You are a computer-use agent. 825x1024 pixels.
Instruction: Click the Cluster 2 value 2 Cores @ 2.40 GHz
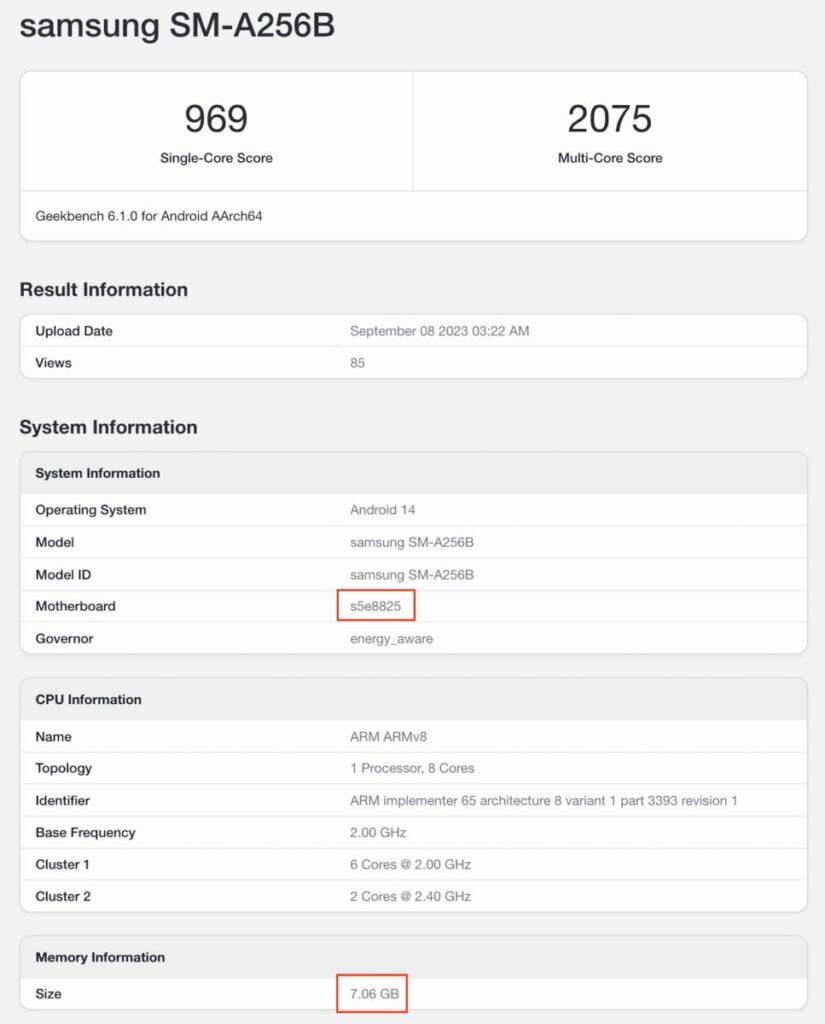coord(410,896)
